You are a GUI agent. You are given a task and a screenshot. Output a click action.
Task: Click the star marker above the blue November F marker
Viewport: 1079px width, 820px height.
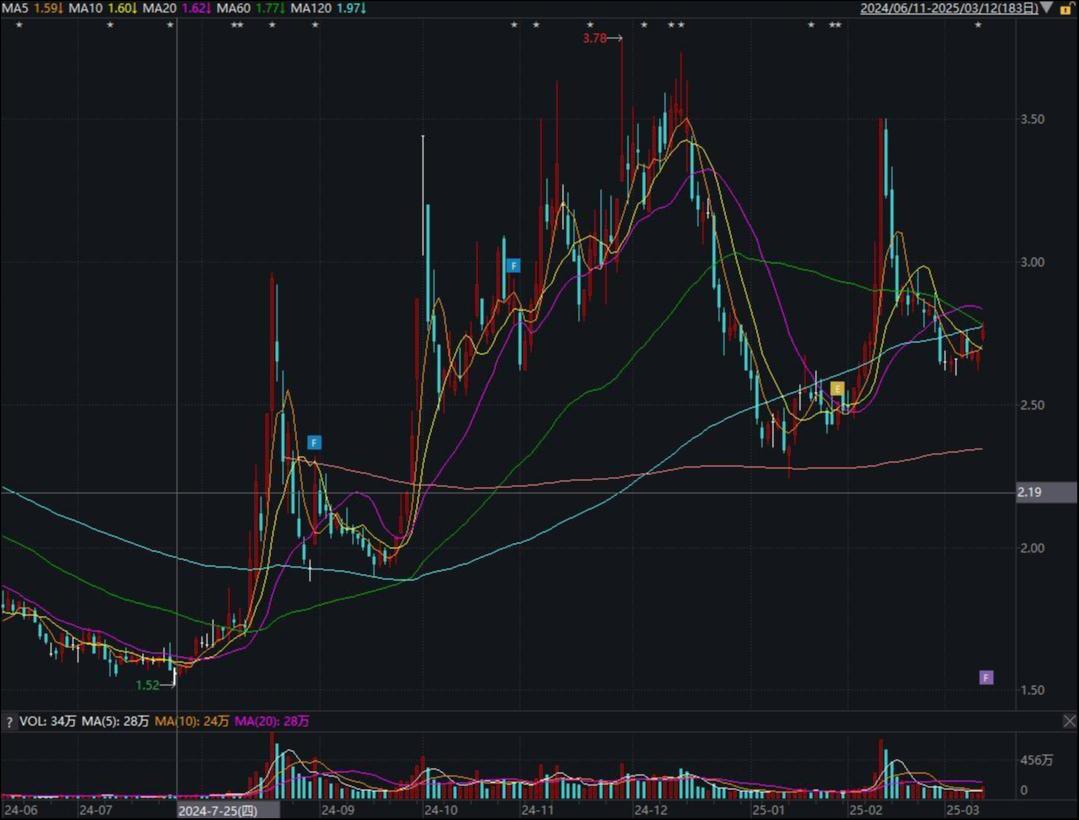click(x=513, y=25)
